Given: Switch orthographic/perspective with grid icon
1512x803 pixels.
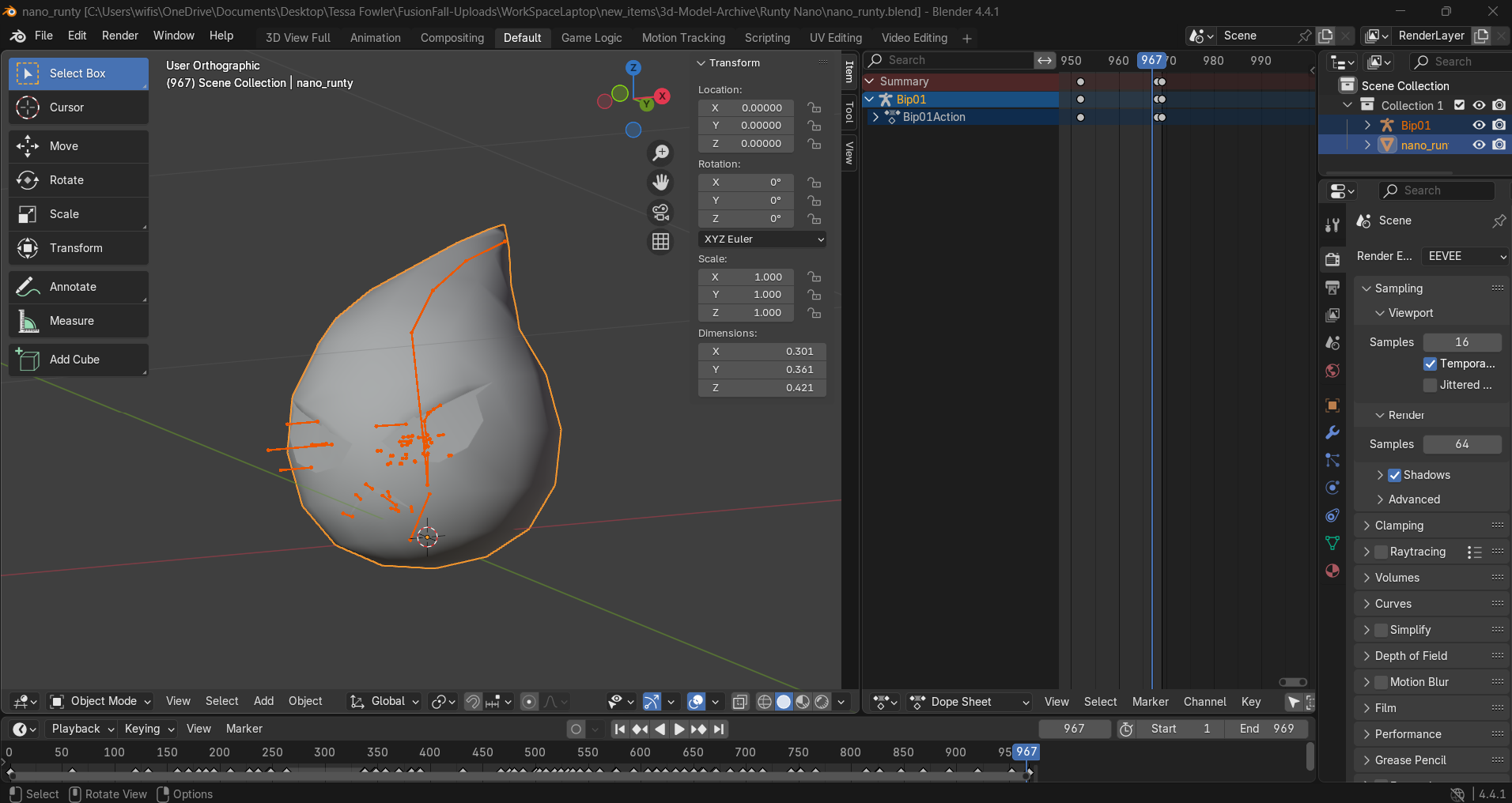Looking at the screenshot, I should [x=660, y=241].
